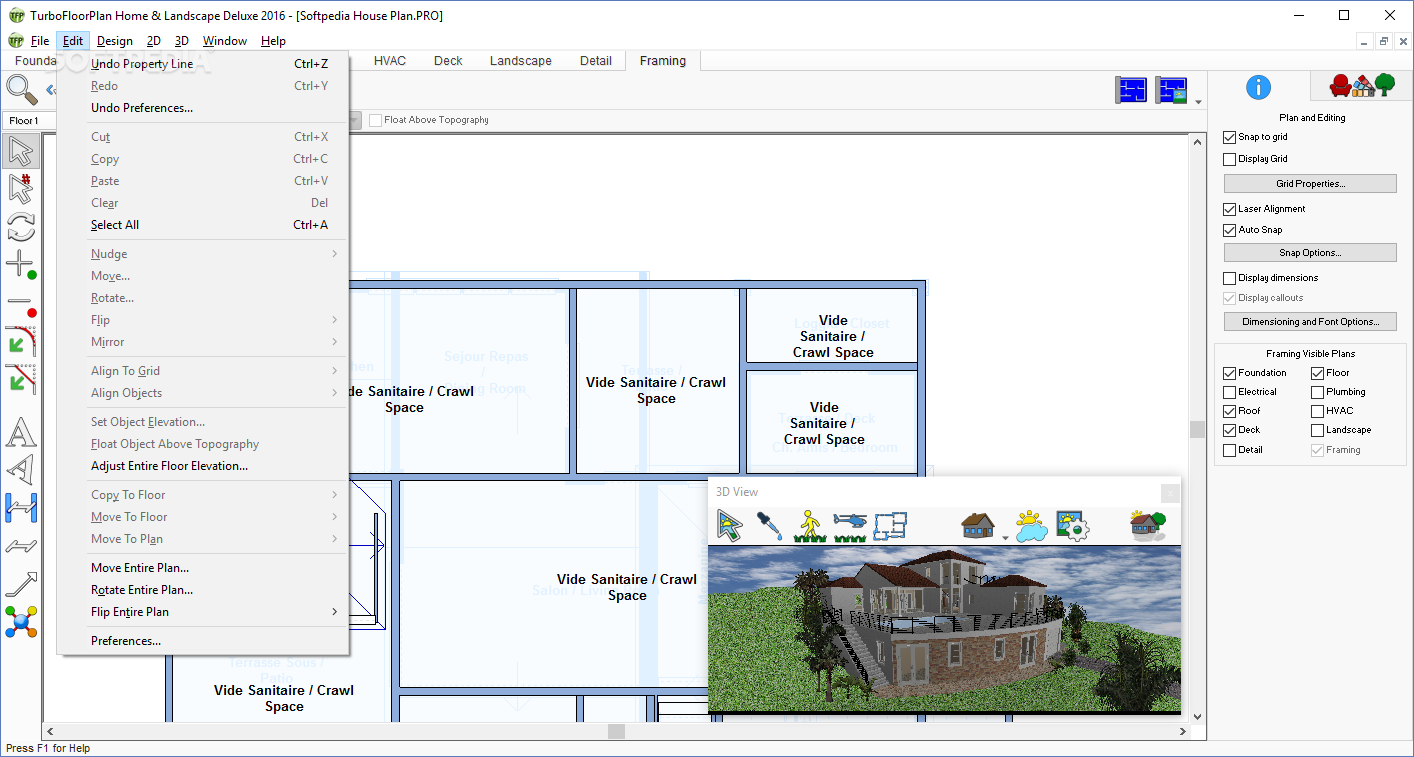Screen dimensions: 1414x757
Task: Select the angled dimension line tool
Action: 20,545
